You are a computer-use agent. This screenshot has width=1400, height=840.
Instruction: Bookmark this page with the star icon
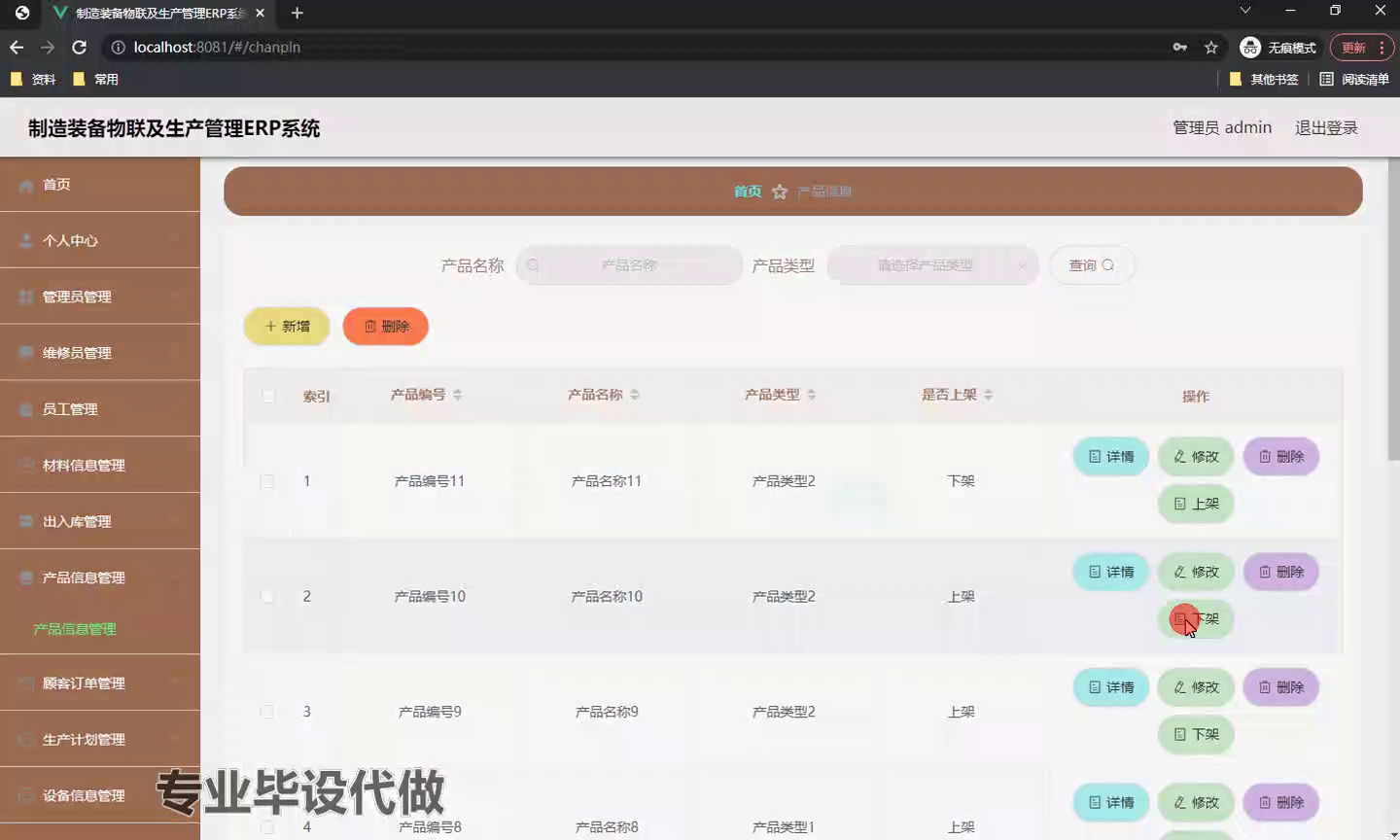(1210, 47)
